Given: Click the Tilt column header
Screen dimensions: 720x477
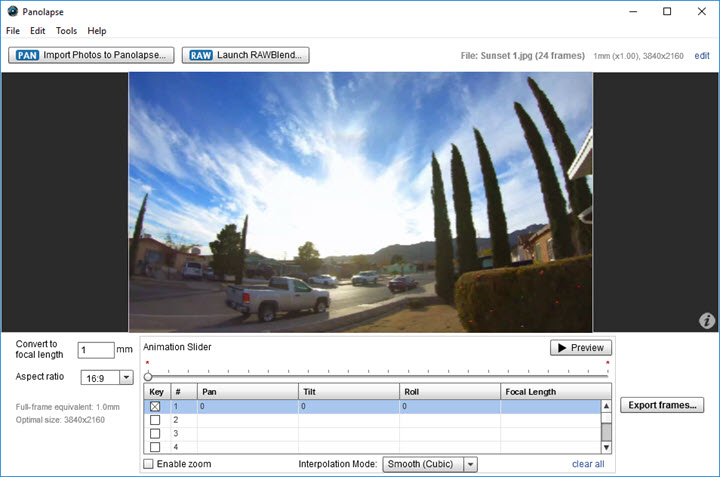Looking at the screenshot, I should point(349,392).
